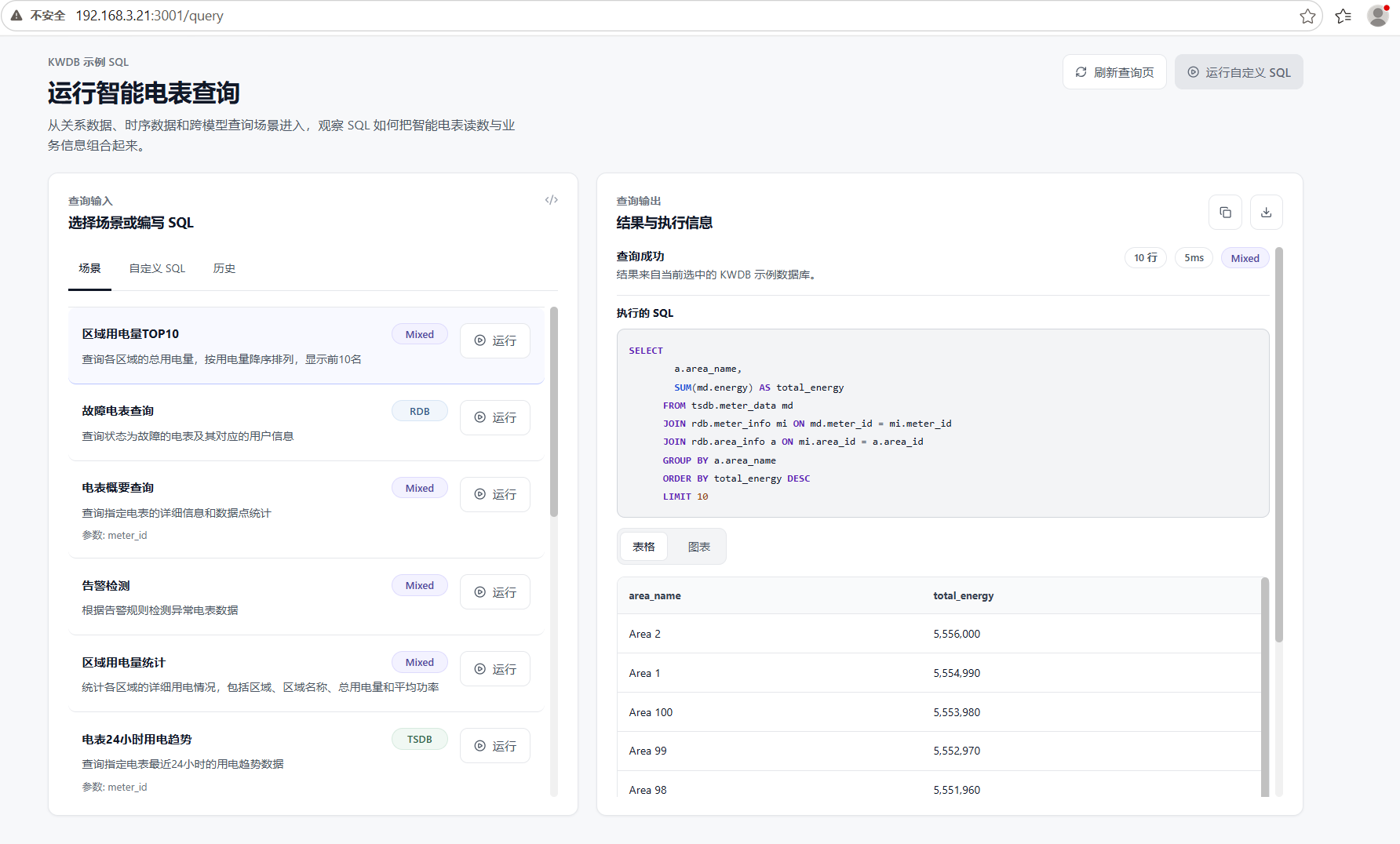
Task: Switch to the 自定义 SQL tab
Action: pos(157,268)
